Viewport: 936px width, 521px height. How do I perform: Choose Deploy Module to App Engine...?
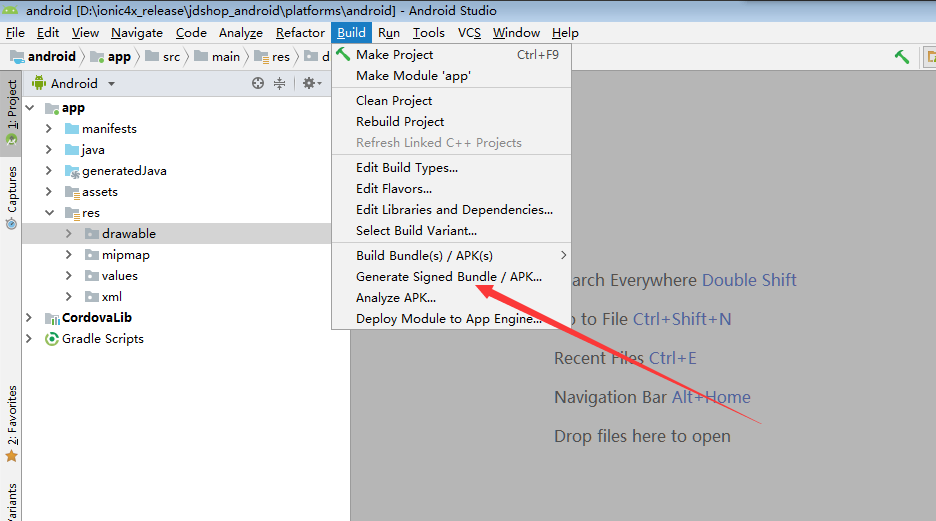[451, 319]
